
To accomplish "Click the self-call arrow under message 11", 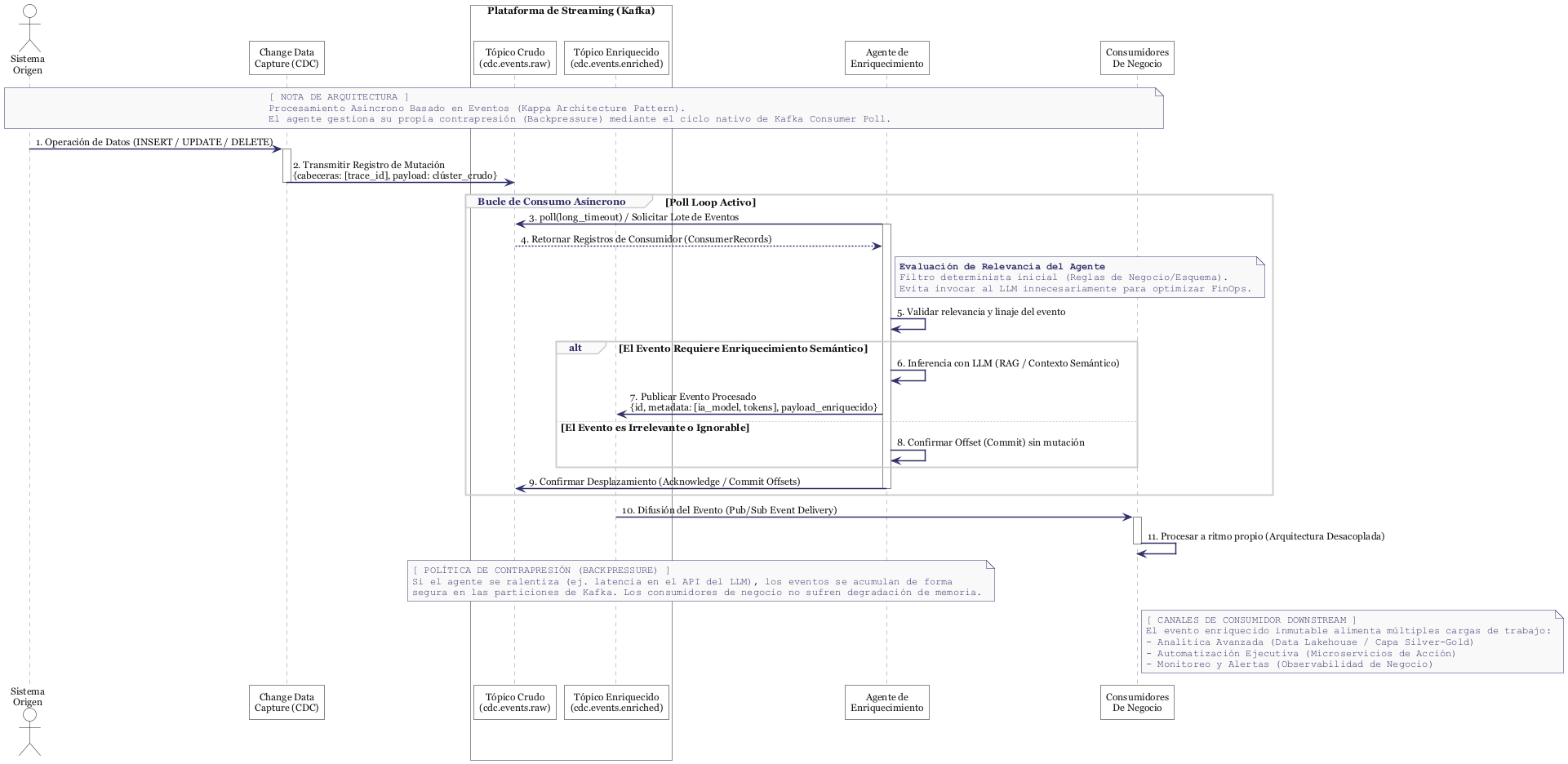I will click(1157, 549).
